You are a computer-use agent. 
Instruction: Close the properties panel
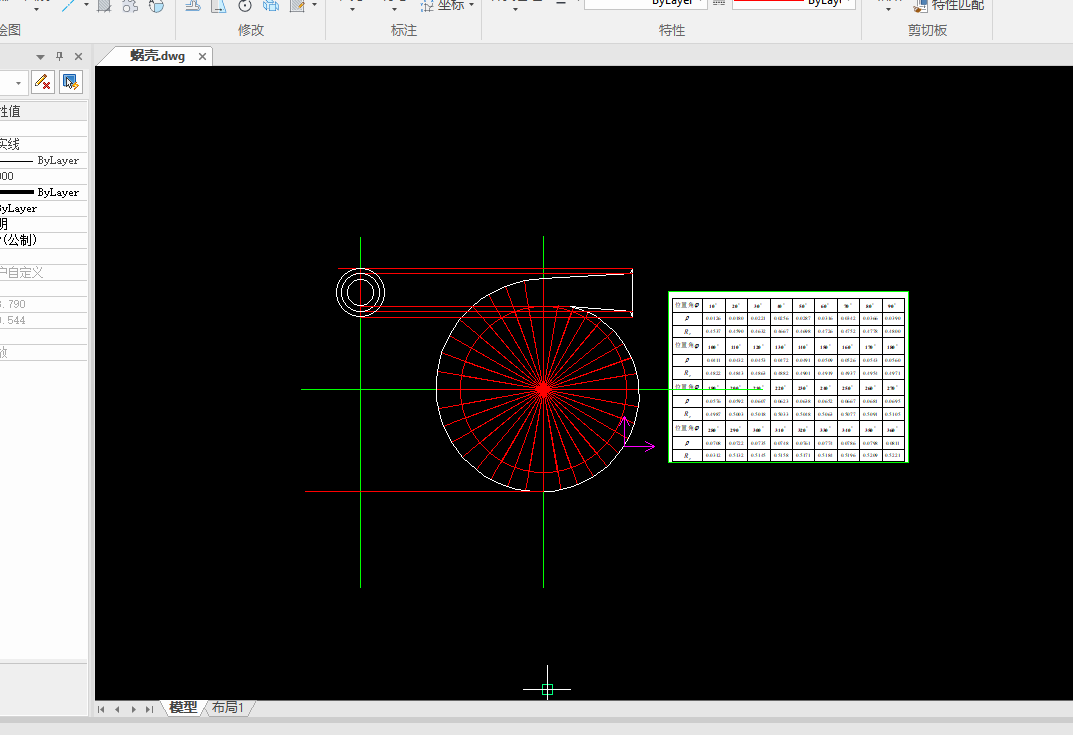[78, 56]
